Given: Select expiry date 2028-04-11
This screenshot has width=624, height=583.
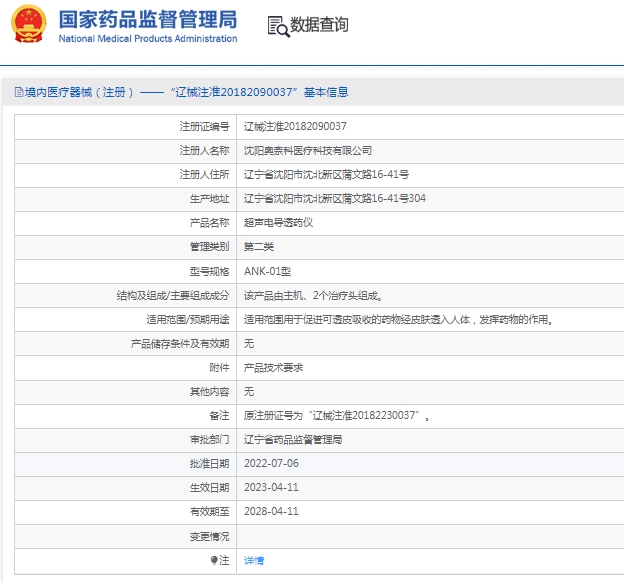Looking at the screenshot, I should (x=271, y=511).
